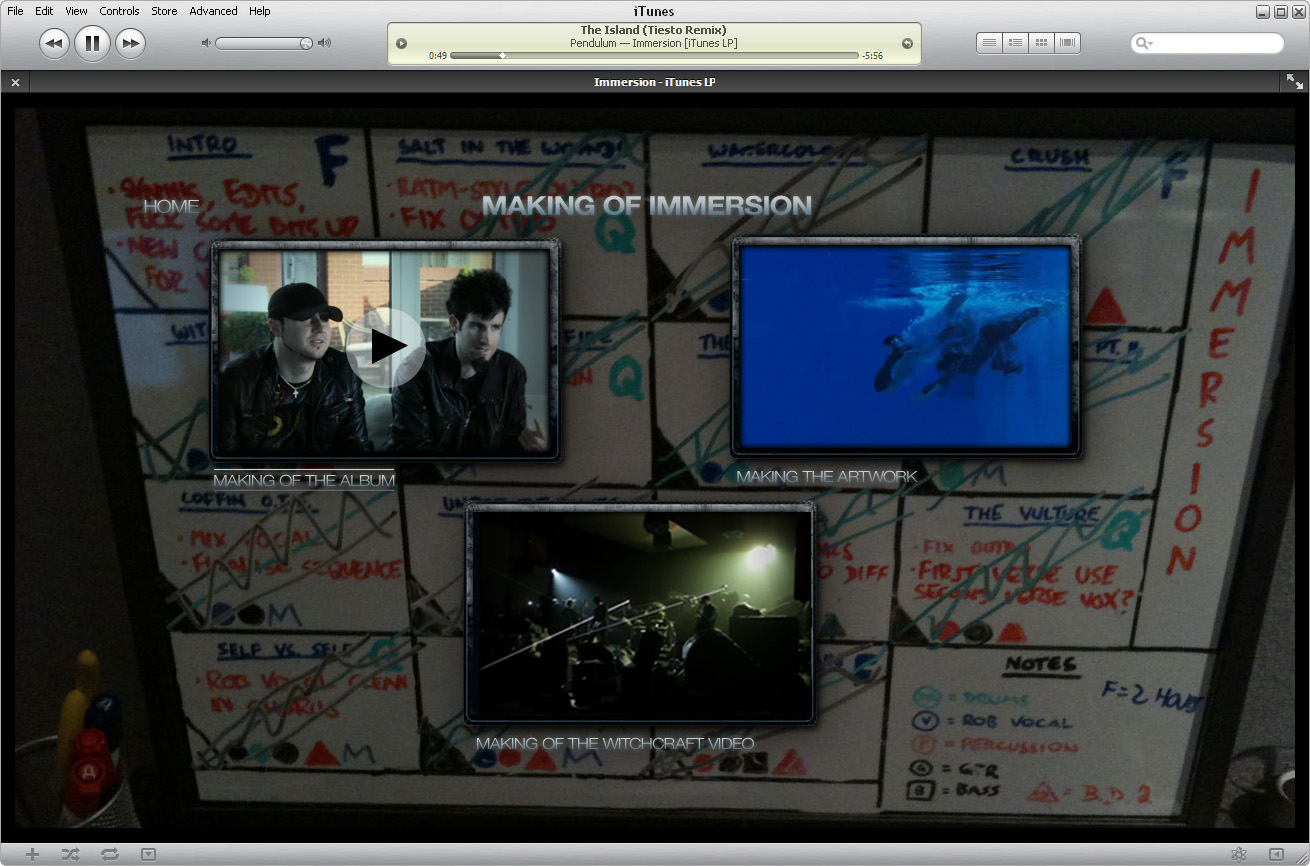Toggle repeat playback

click(x=110, y=854)
